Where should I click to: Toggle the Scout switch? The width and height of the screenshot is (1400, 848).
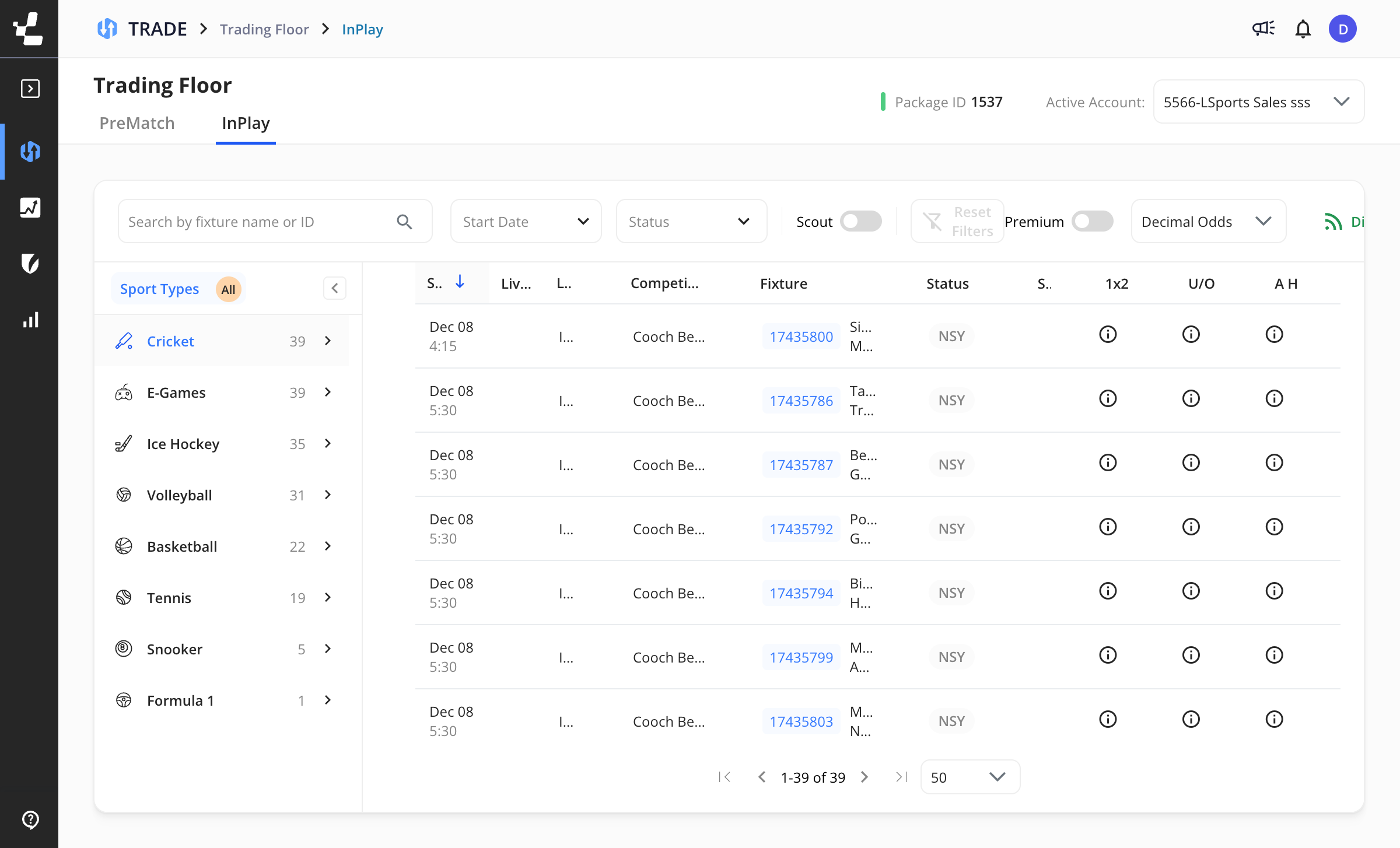point(860,222)
